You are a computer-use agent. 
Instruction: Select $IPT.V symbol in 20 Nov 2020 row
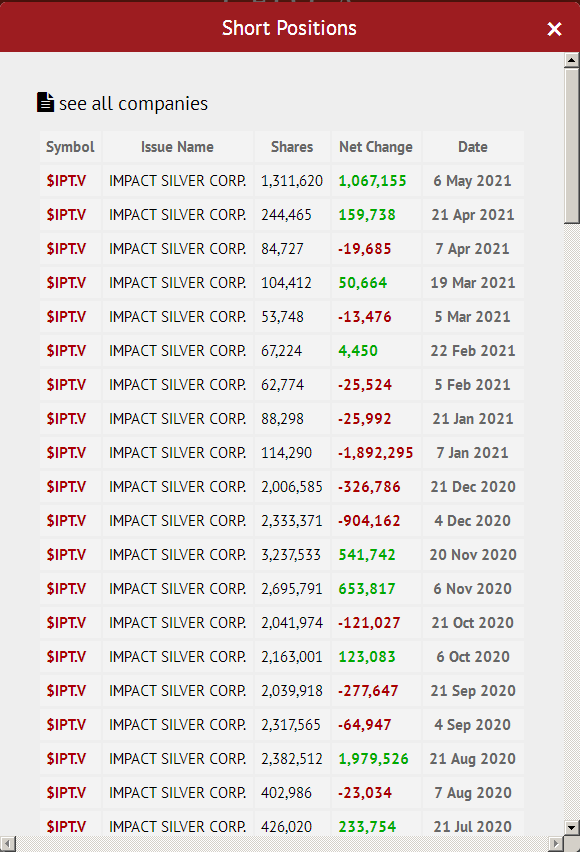pyautogui.click(x=66, y=555)
